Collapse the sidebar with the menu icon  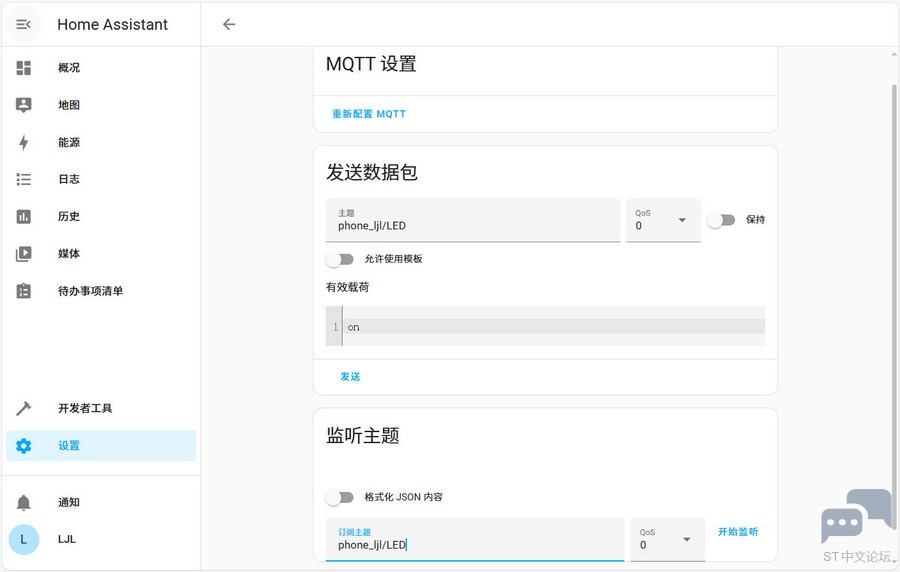click(24, 25)
